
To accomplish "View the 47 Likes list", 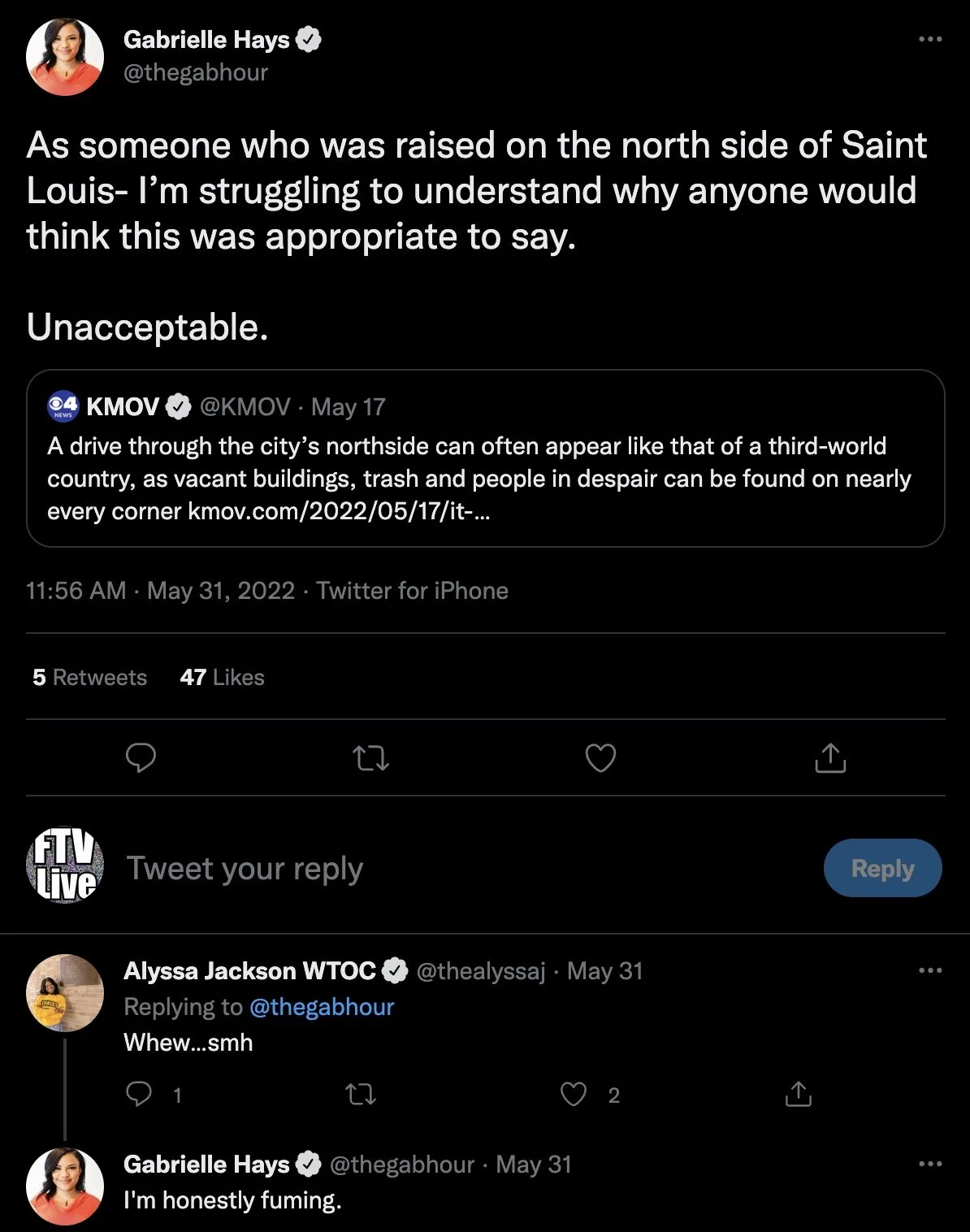I will tap(223, 677).
